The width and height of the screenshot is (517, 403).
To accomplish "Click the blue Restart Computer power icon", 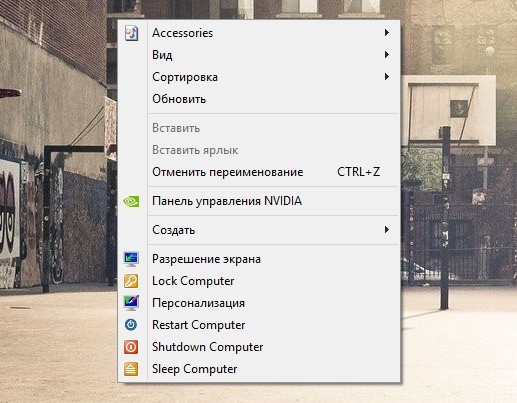I will tap(131, 325).
